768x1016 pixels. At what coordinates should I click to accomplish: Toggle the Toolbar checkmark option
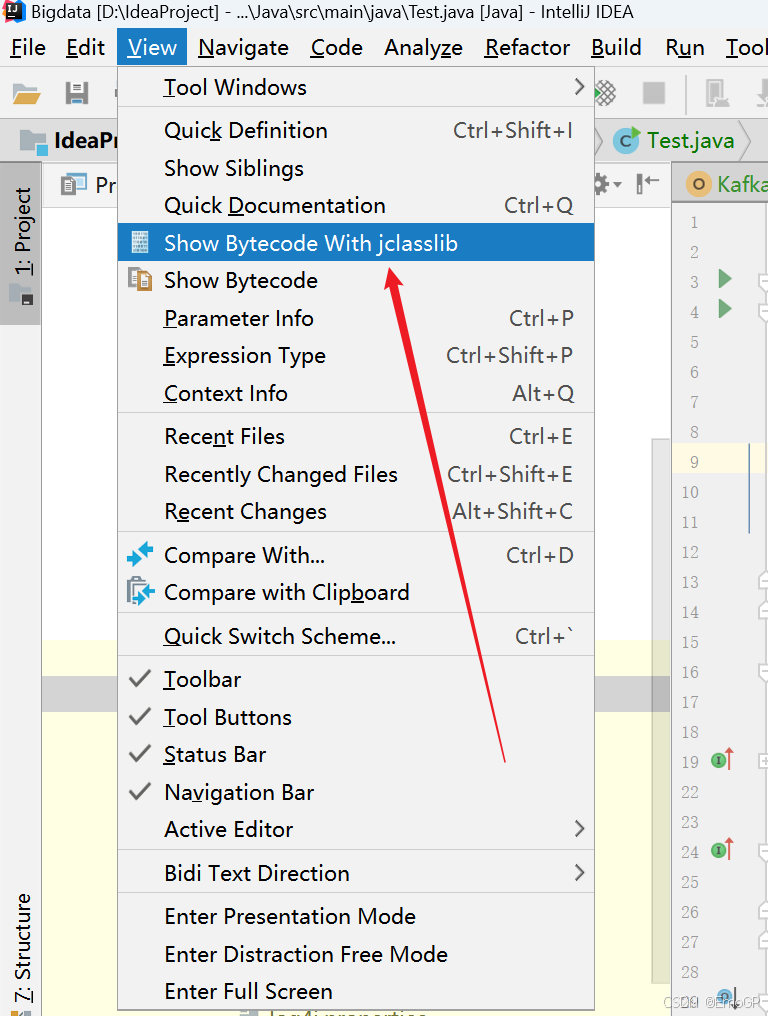(x=355, y=679)
